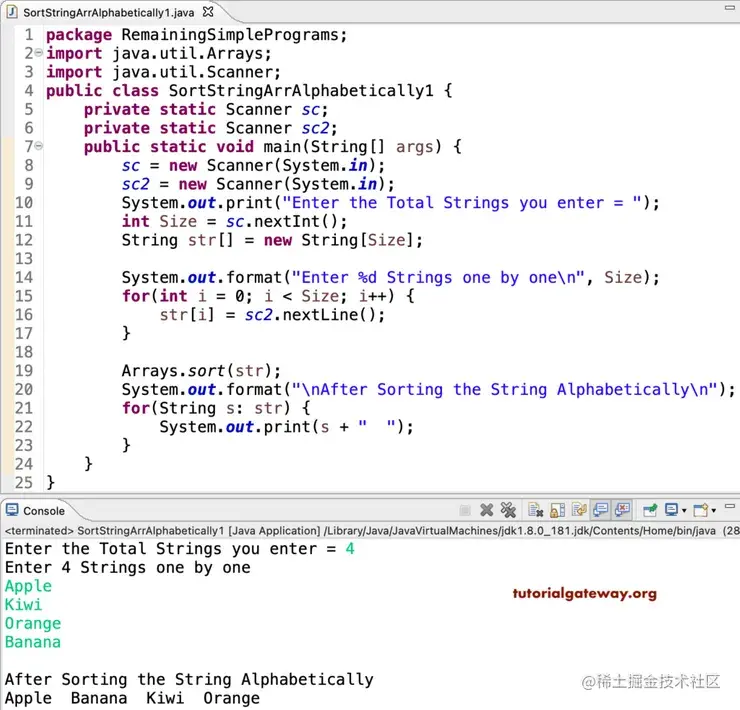Collapse the import block fold marker at line 2
The image size is (740, 710).
coord(39,53)
